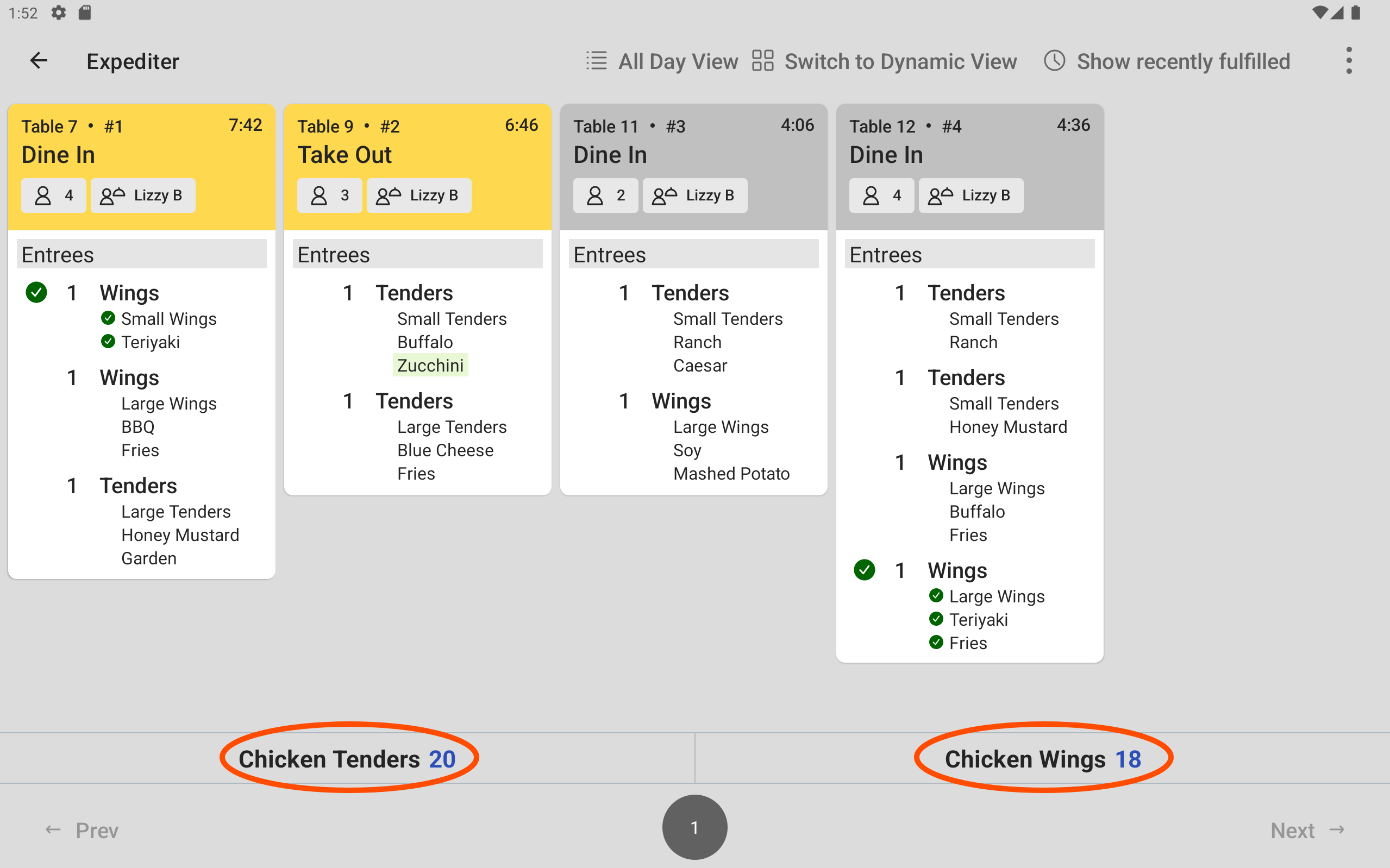Tap the settings gear in the status bar
Viewport: 1390px width, 868px height.
coord(59,12)
